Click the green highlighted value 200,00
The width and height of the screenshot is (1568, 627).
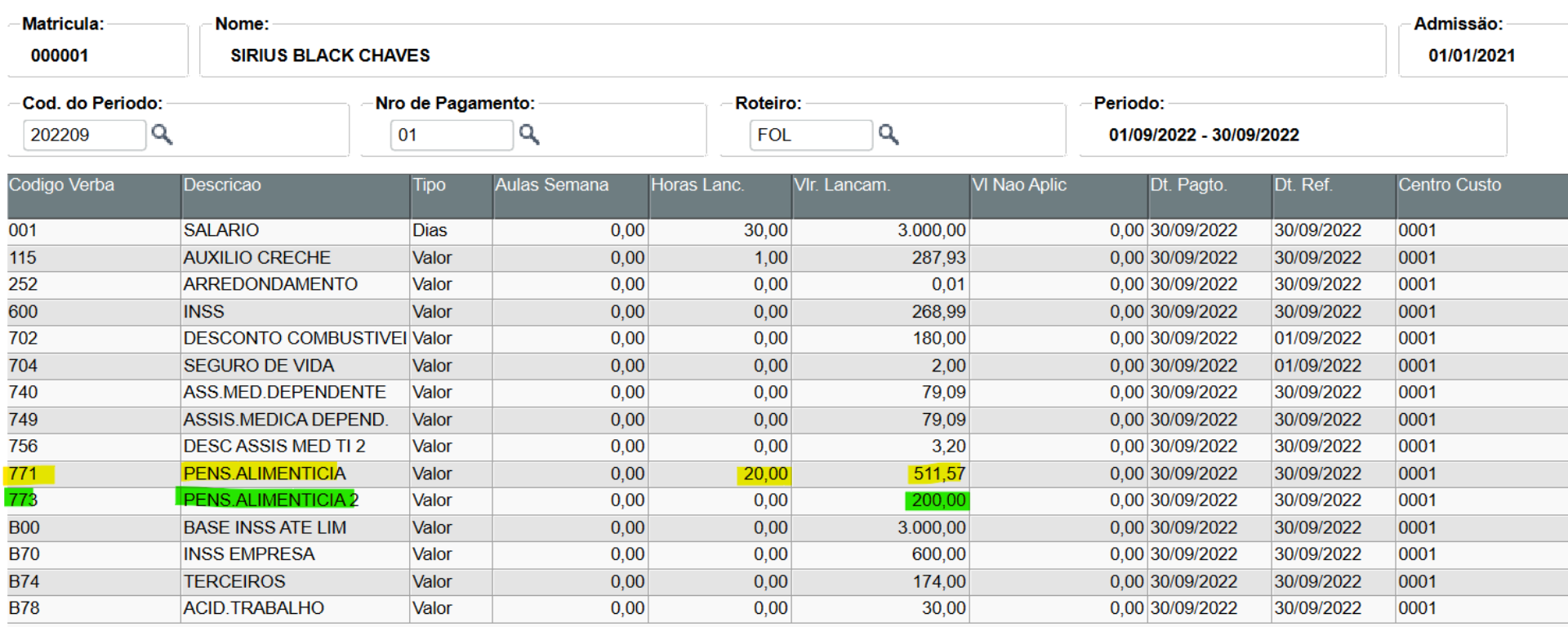[x=938, y=500]
